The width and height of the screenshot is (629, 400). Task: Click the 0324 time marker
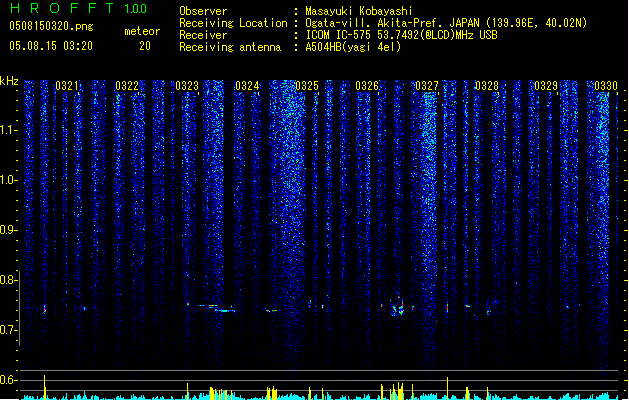coord(247,86)
